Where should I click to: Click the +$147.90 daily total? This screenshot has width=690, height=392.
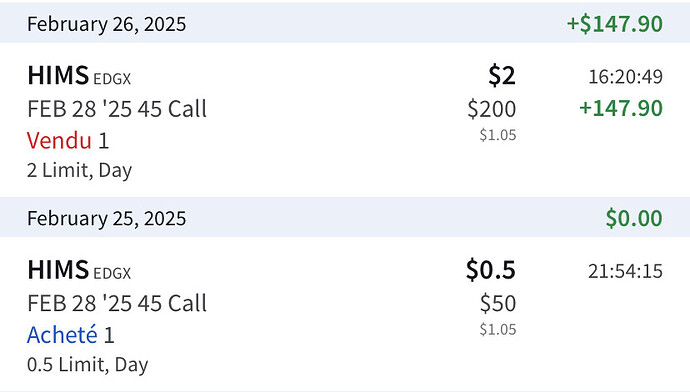[615, 24]
